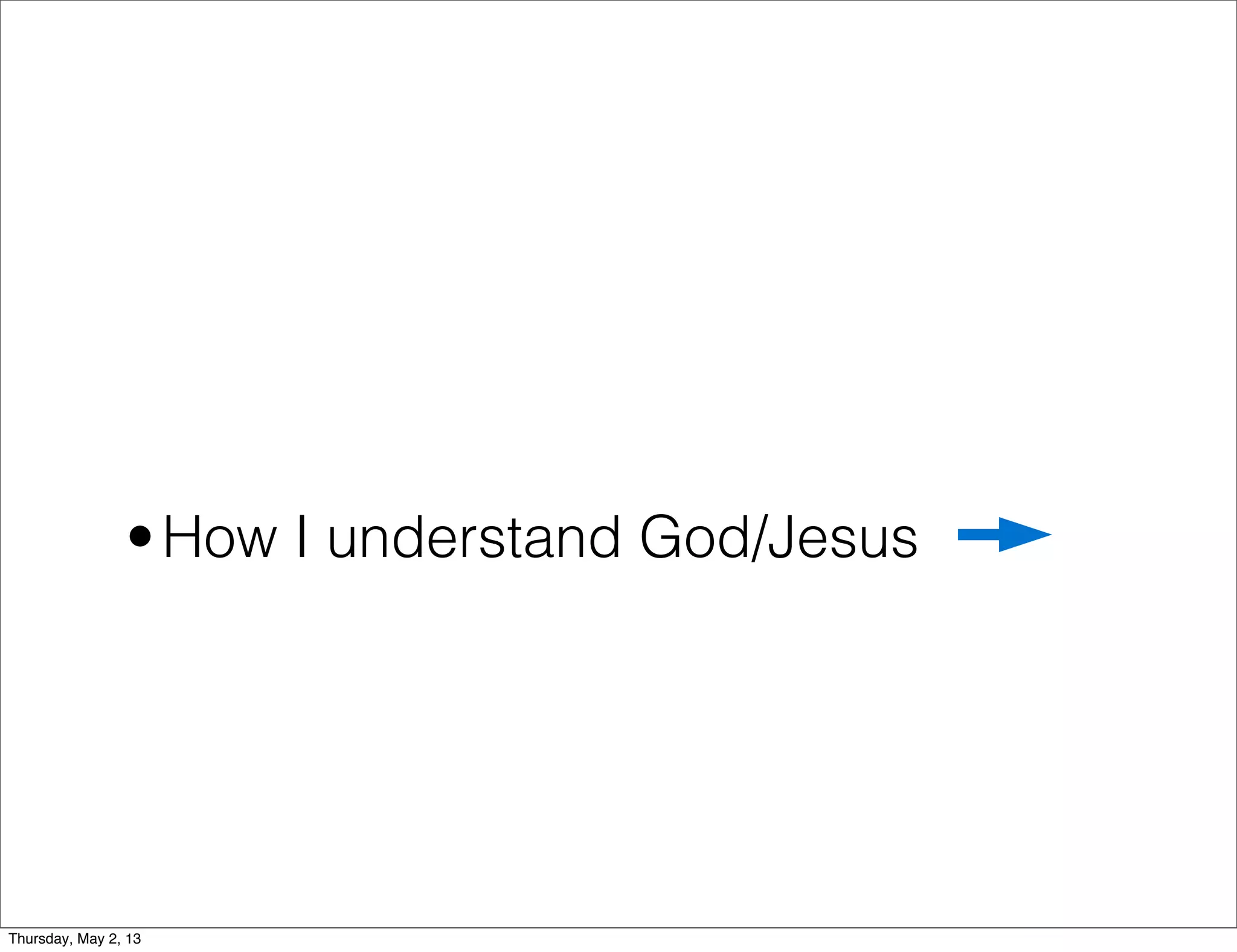Click the comma after "Thursday" in footer
The height and width of the screenshot is (952, 1237).
click(71, 942)
